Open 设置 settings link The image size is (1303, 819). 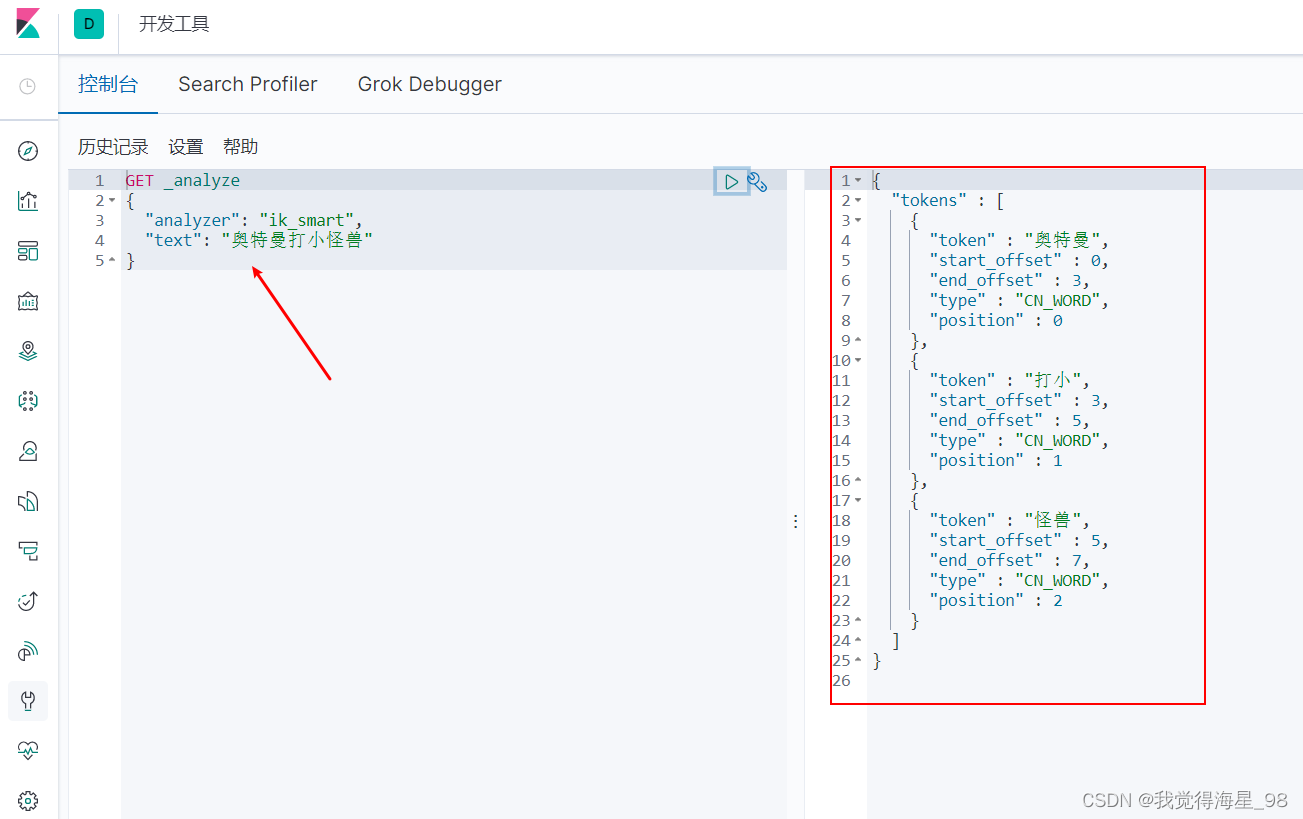tap(186, 147)
